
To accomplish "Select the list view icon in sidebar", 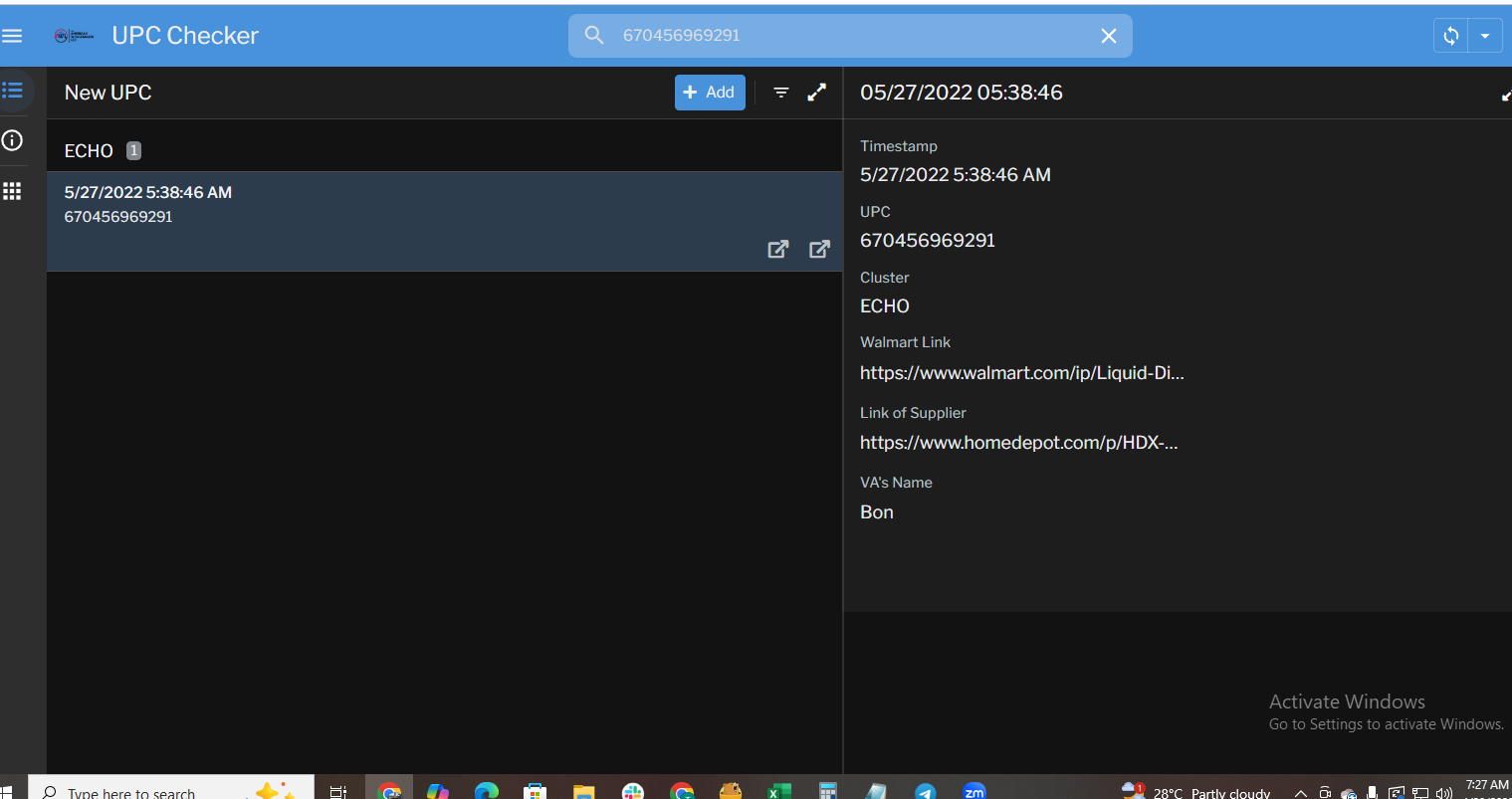I will coord(12,91).
